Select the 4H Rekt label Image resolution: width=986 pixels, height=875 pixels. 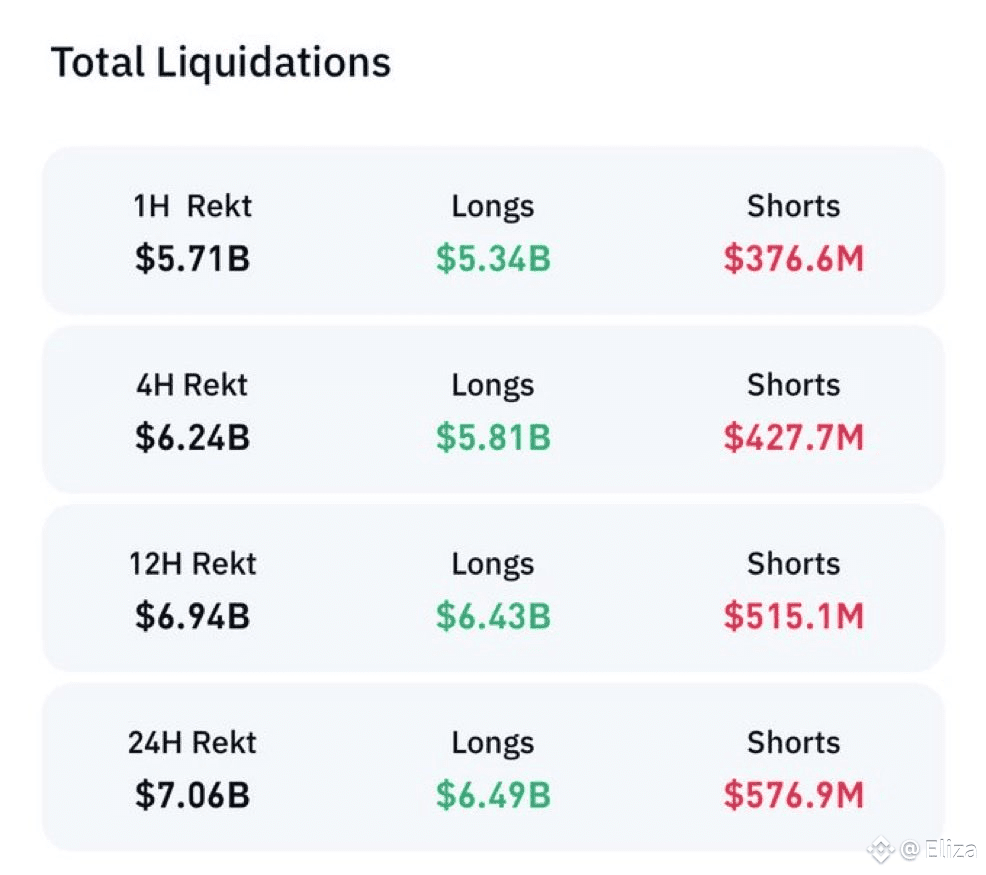tap(192, 385)
